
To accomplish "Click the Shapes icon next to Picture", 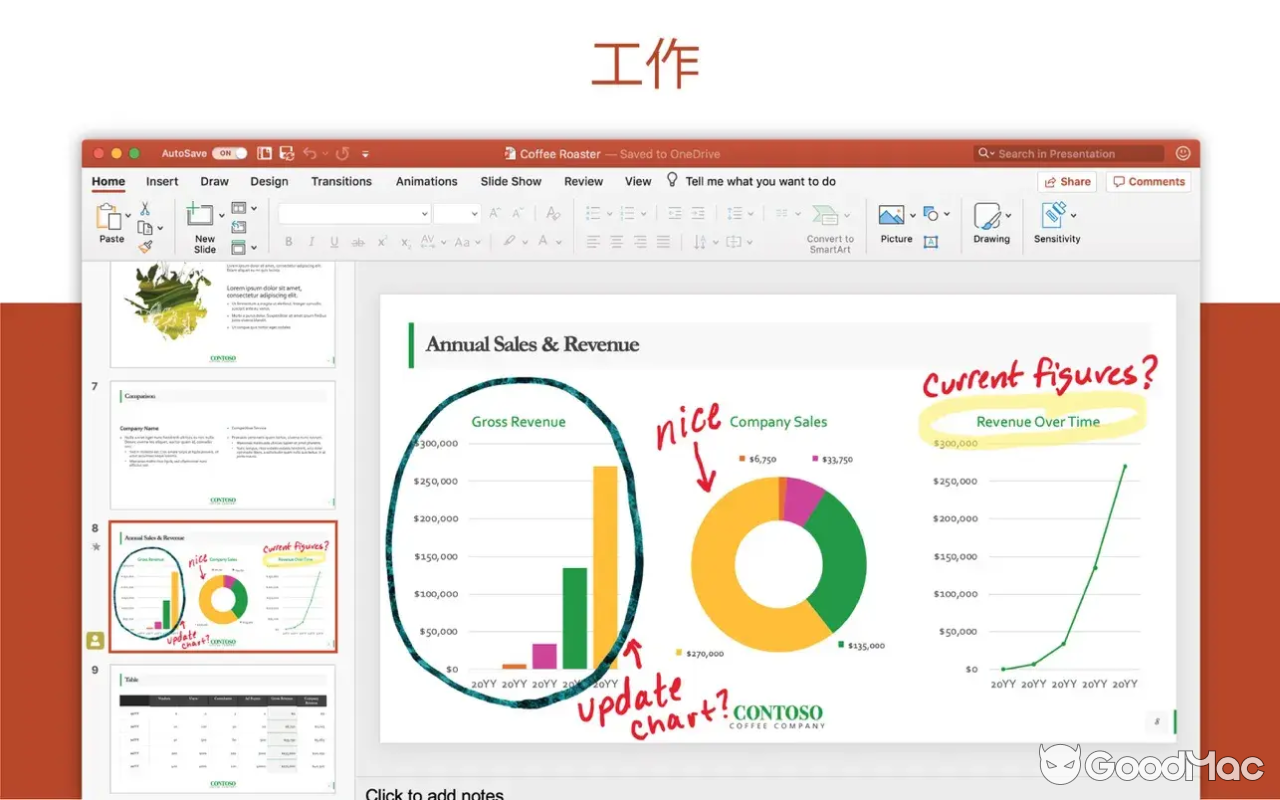I will point(930,212).
